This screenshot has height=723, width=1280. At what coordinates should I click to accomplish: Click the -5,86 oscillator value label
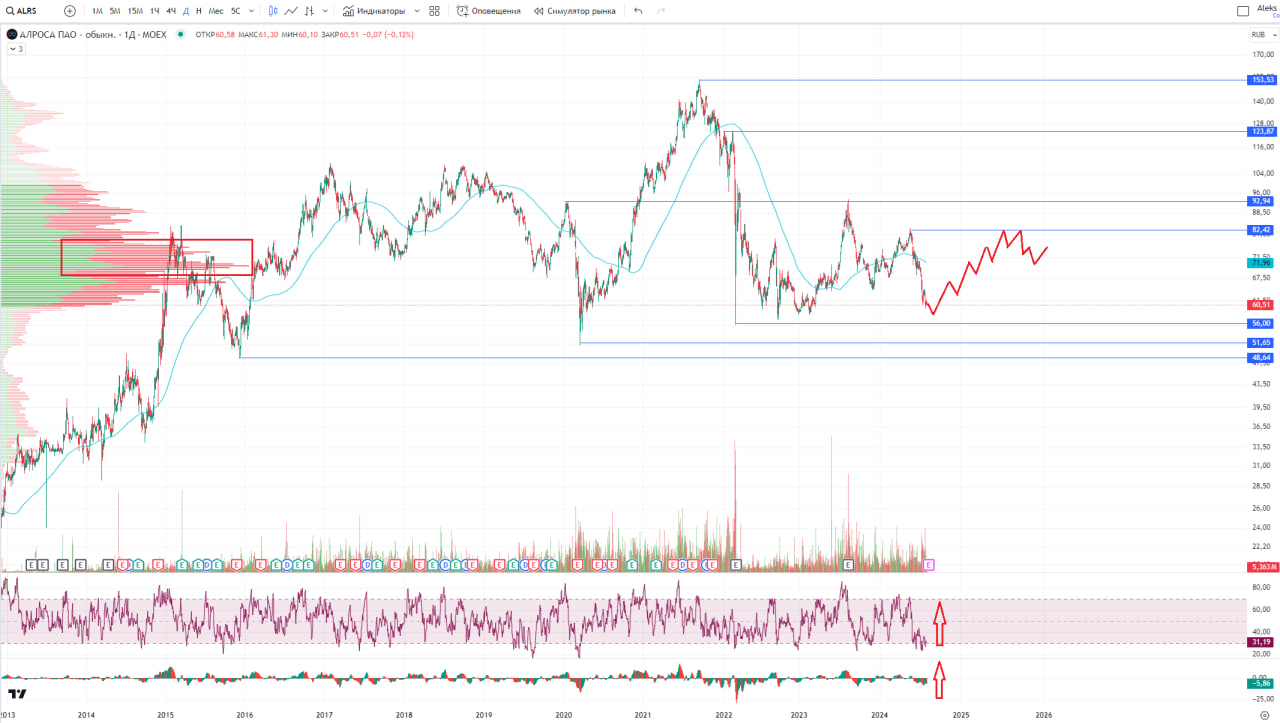coord(1262,683)
